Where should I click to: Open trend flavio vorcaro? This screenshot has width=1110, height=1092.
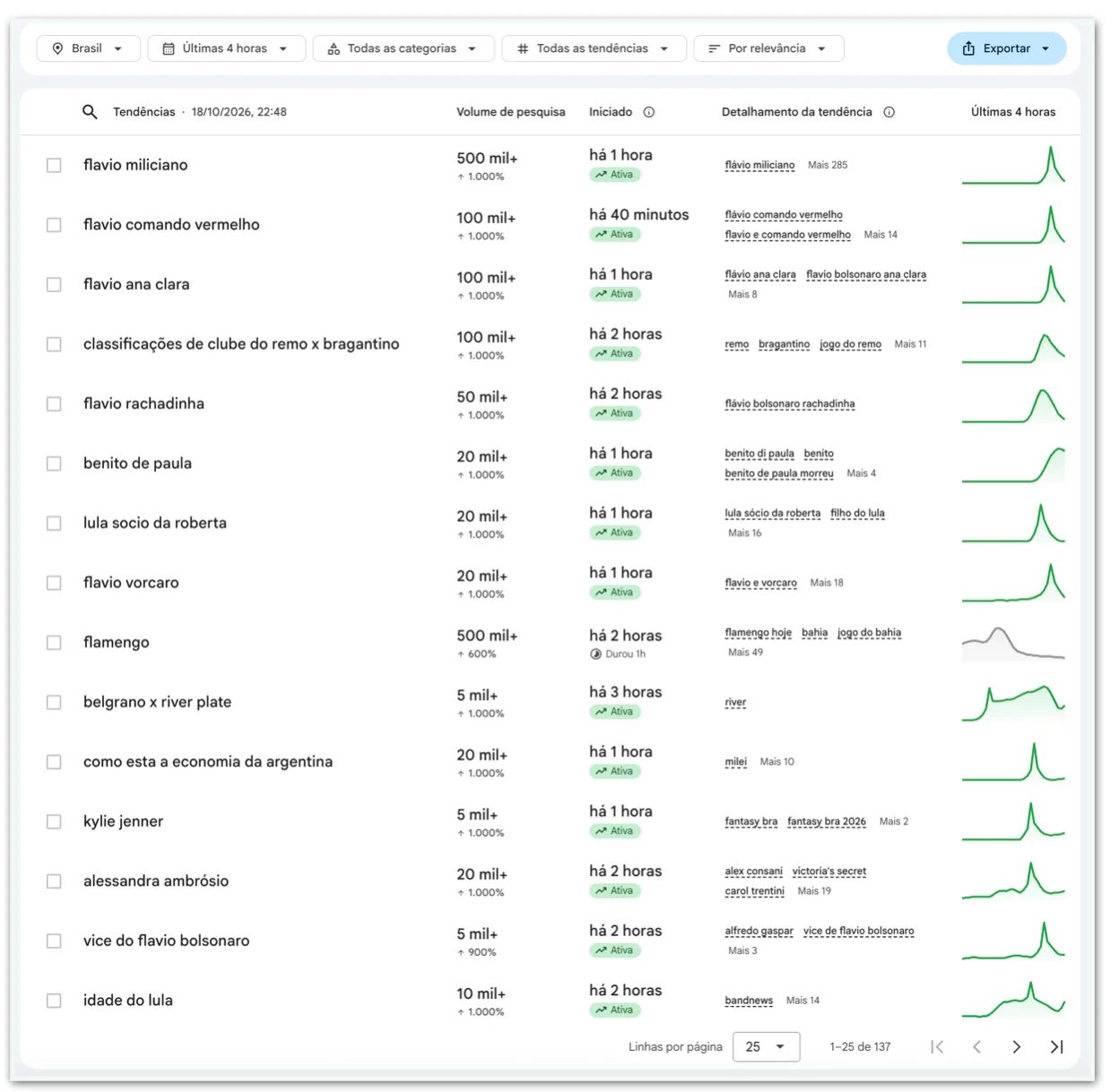pyautogui.click(x=131, y=583)
